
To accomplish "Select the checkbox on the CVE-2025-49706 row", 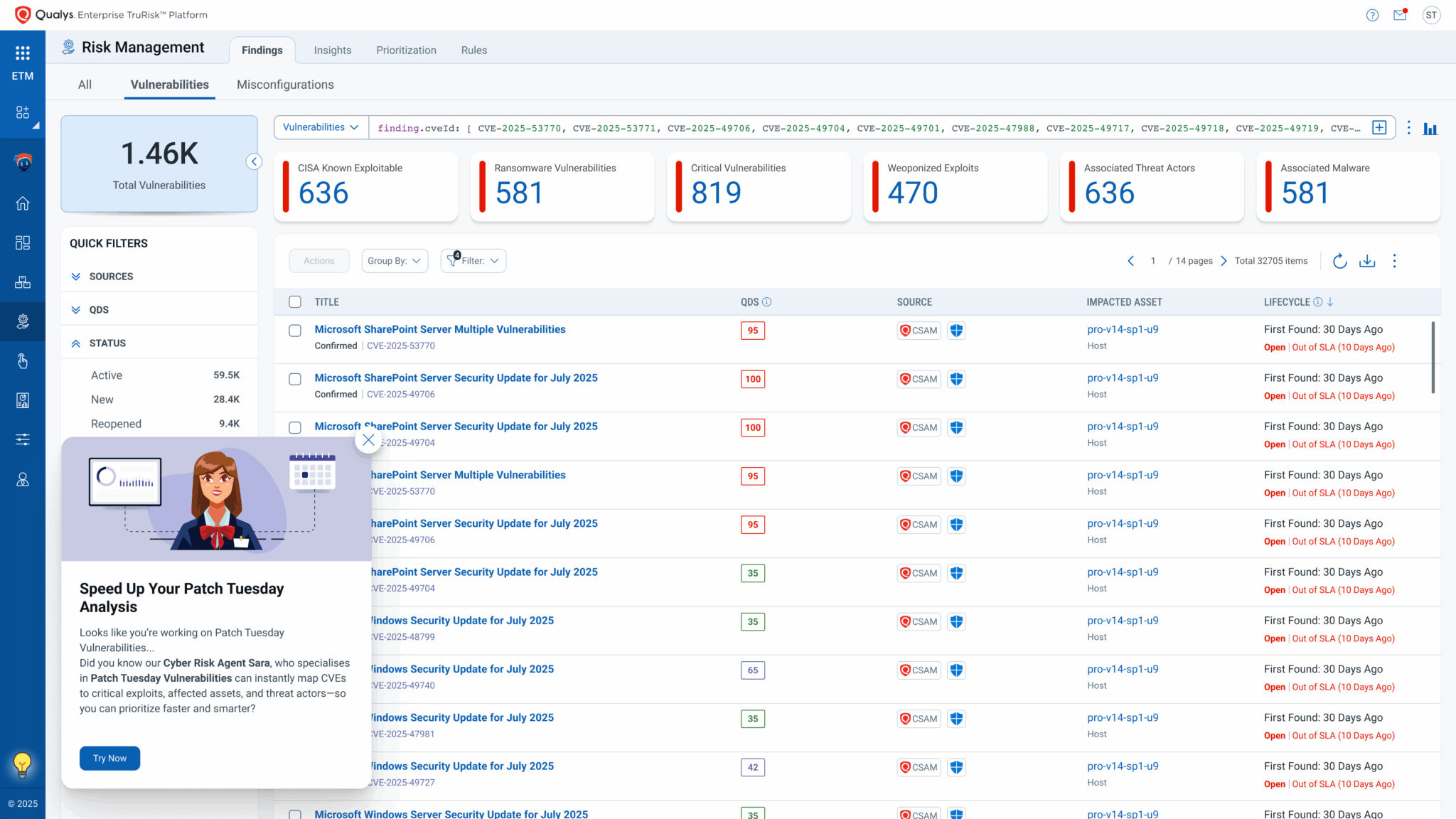I will [295, 379].
